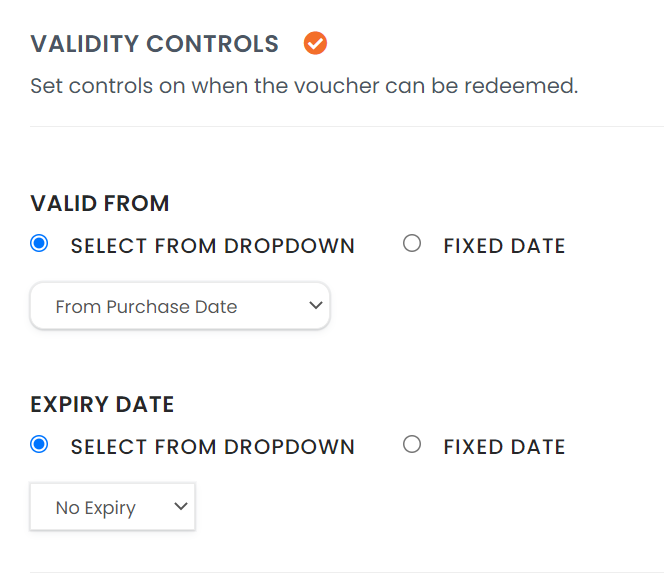Select the Expiry Date dropdown radio button
This screenshot has height=577, width=664.
pyautogui.click(x=40, y=445)
